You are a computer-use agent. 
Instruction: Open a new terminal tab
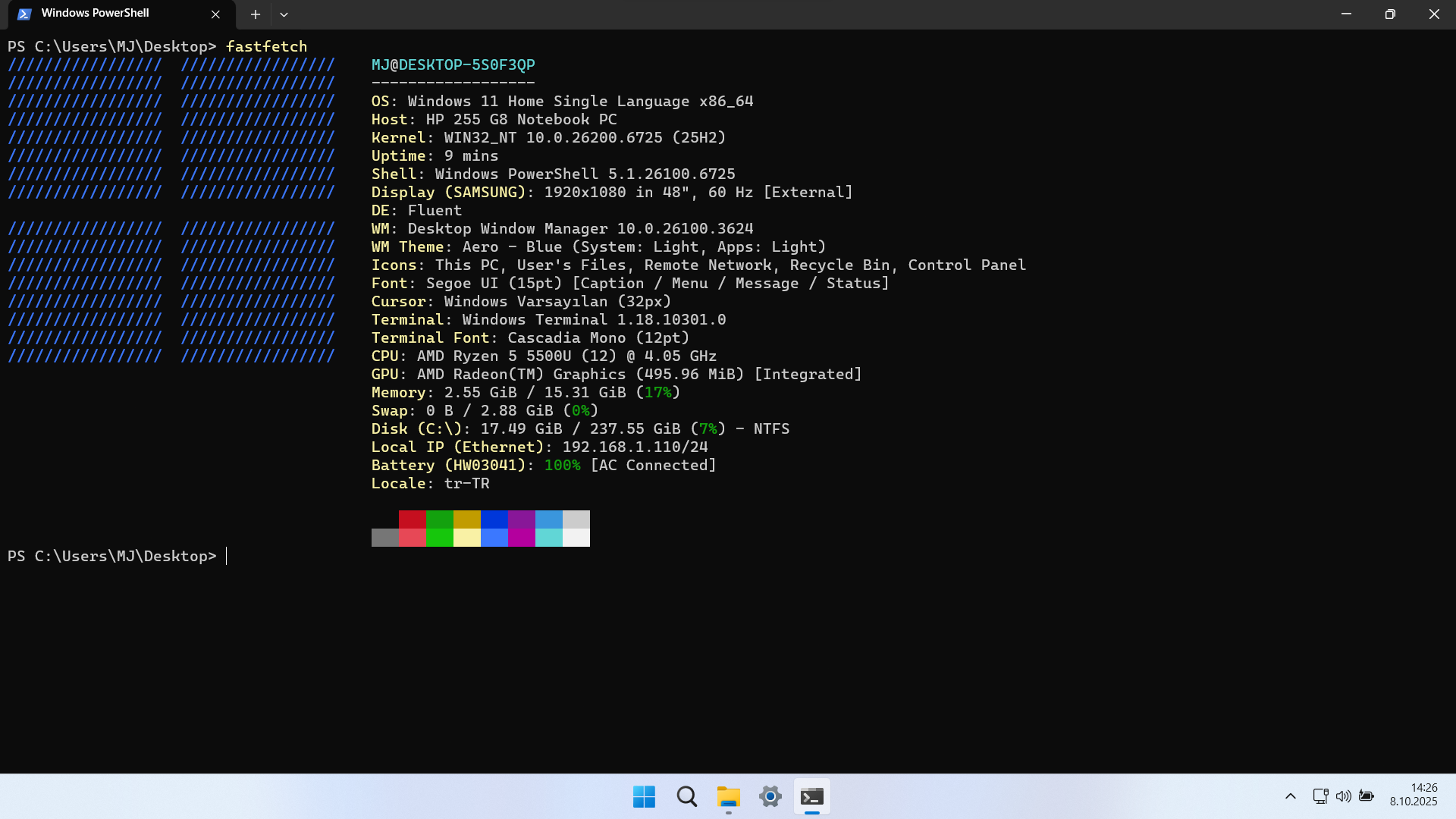[256, 14]
